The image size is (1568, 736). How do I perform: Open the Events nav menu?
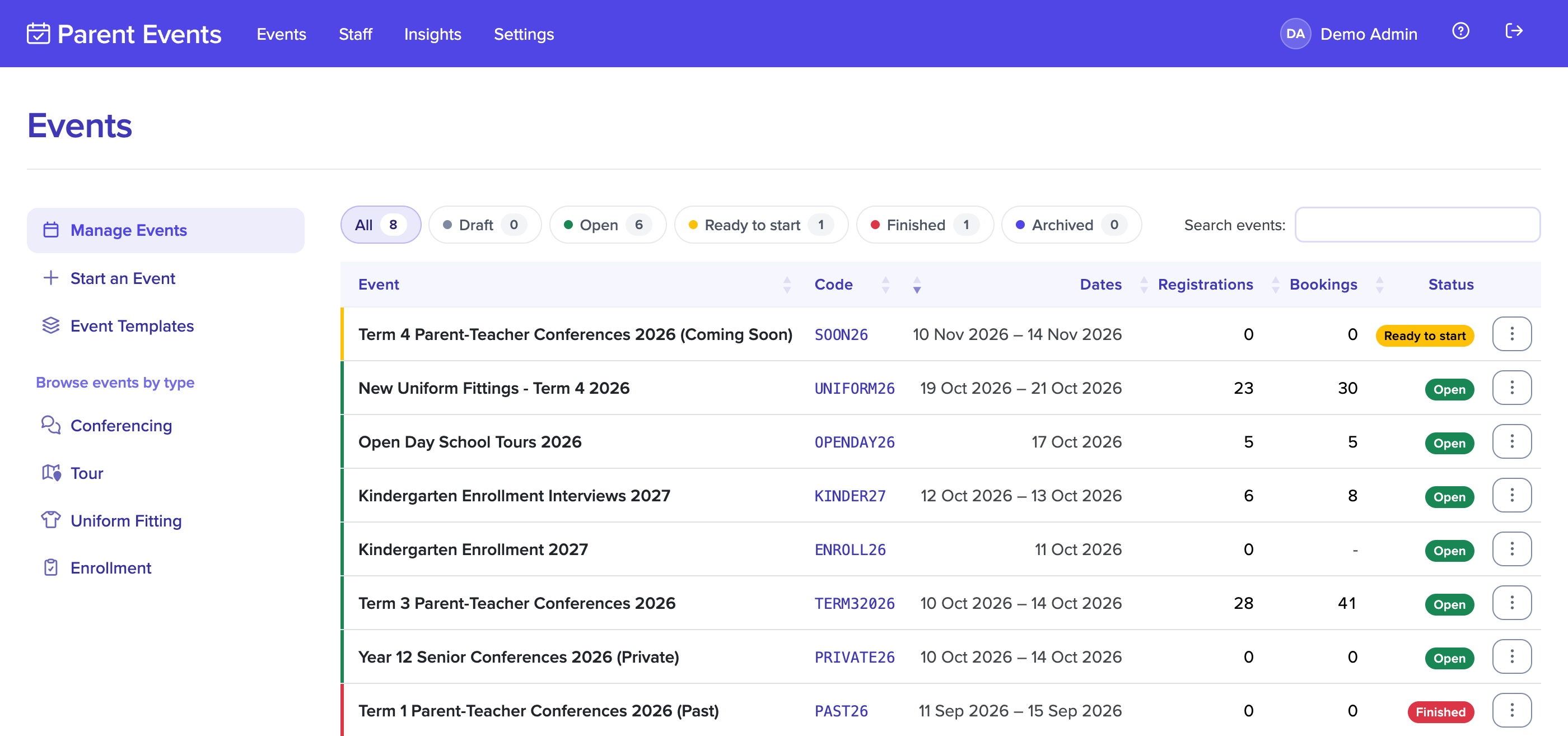[x=281, y=34]
